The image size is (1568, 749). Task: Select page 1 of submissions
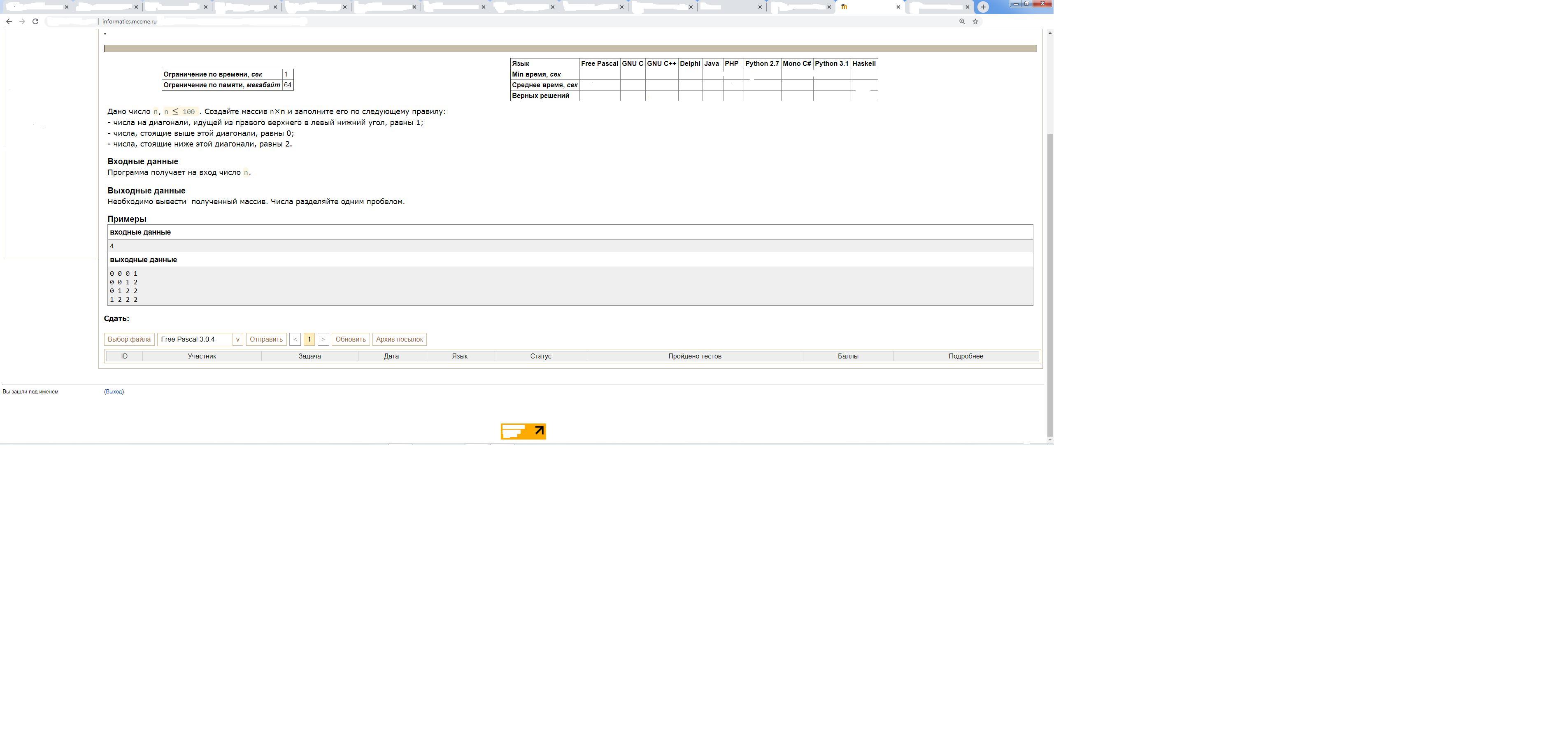coord(309,340)
